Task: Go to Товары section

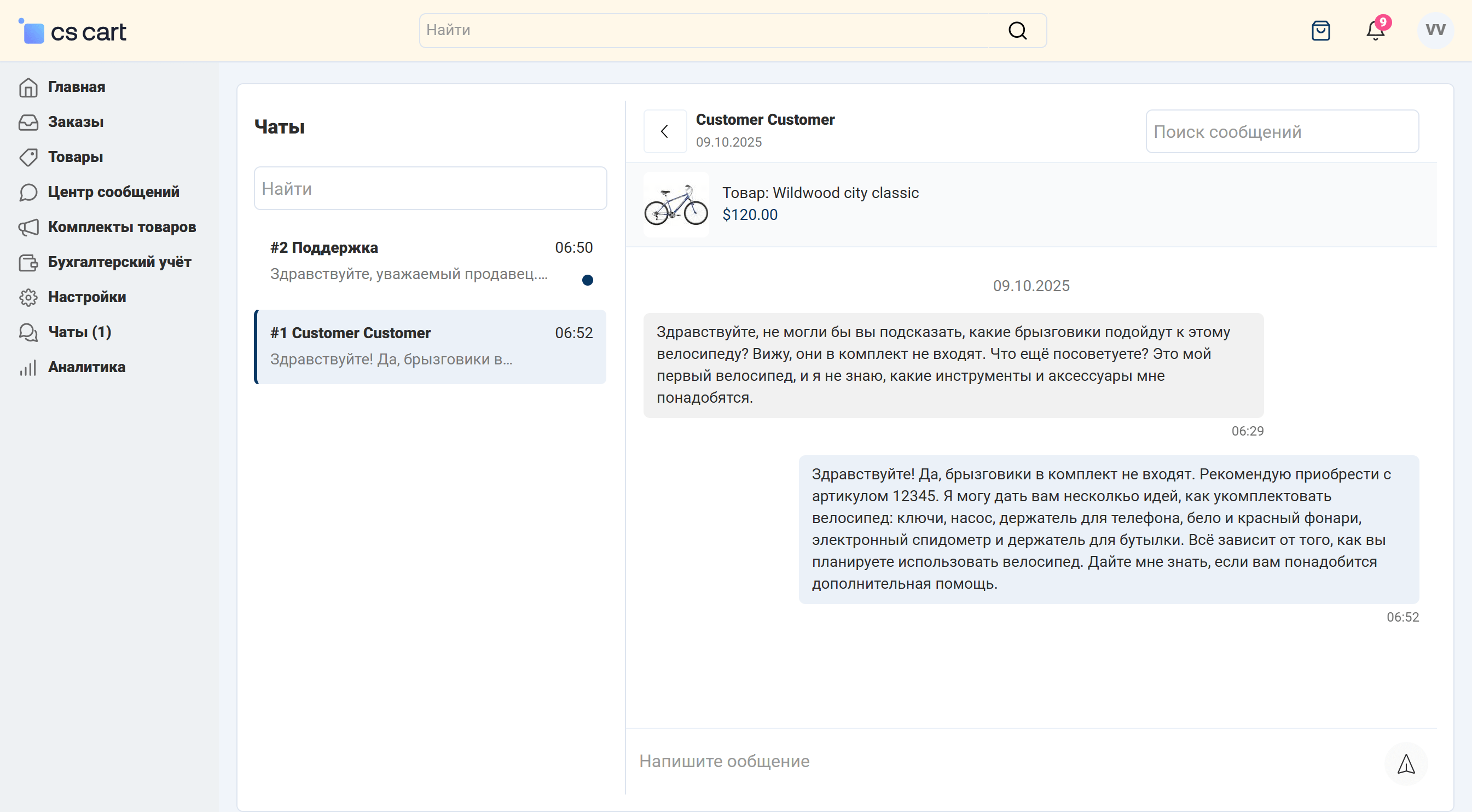Action: coord(76,156)
